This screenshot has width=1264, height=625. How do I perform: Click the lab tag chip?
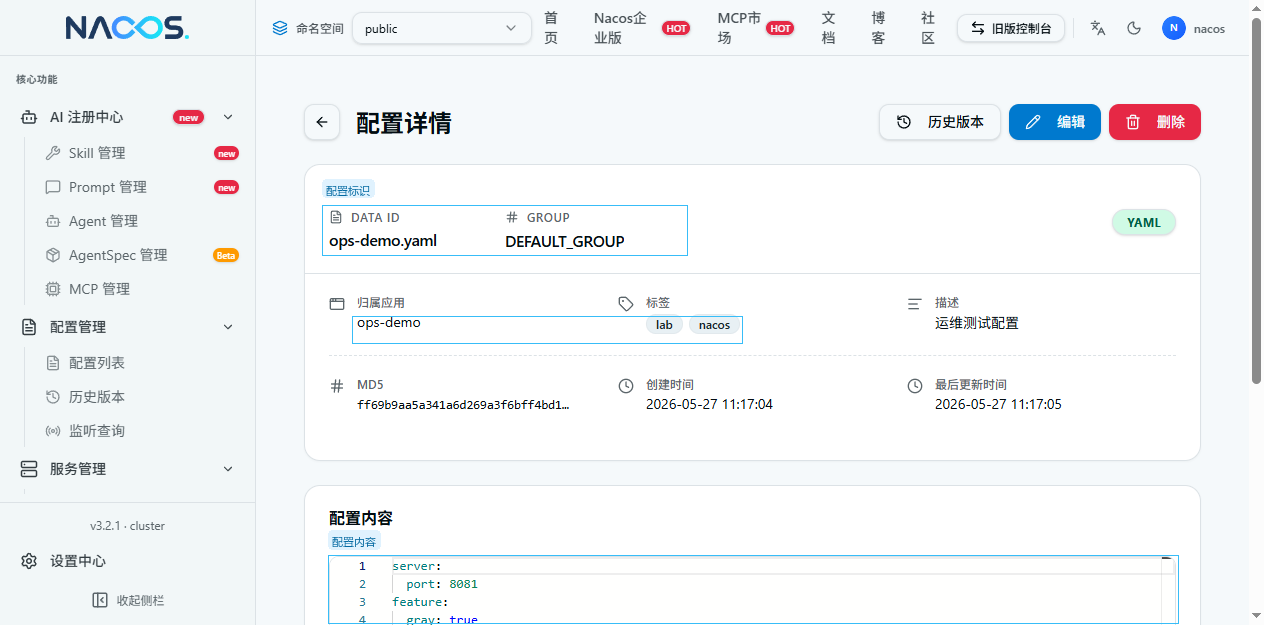(x=664, y=325)
